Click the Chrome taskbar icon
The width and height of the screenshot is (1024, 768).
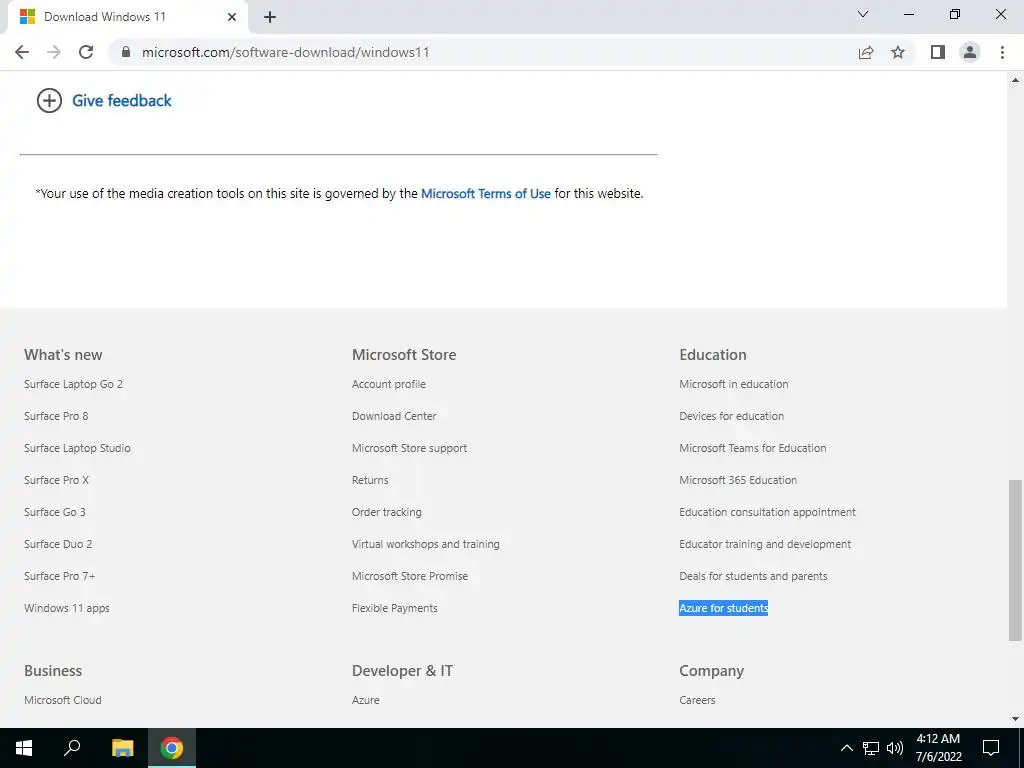point(172,748)
